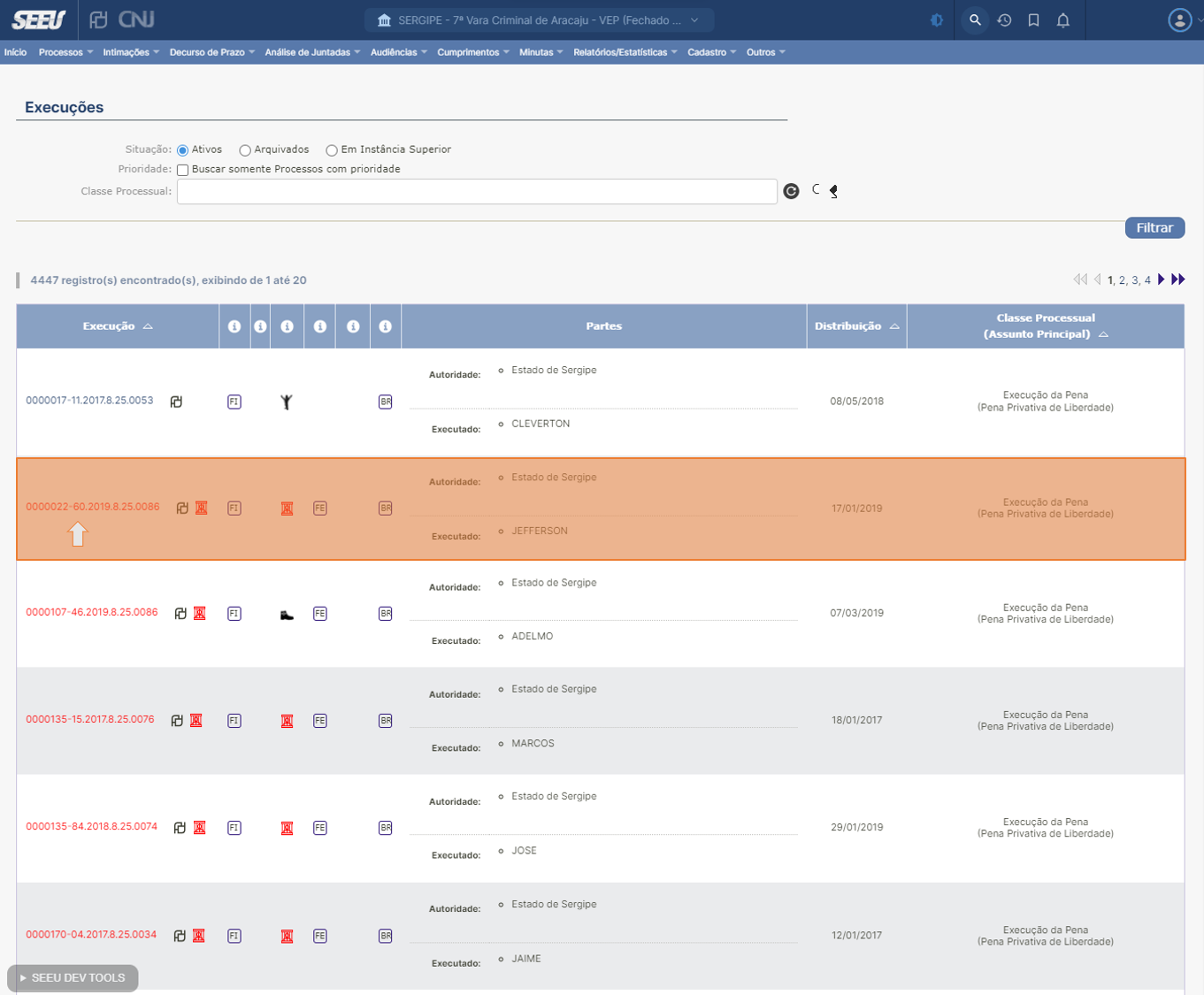1204x995 pixels.
Task: Open the bookmarks icon in header
Action: (1033, 19)
